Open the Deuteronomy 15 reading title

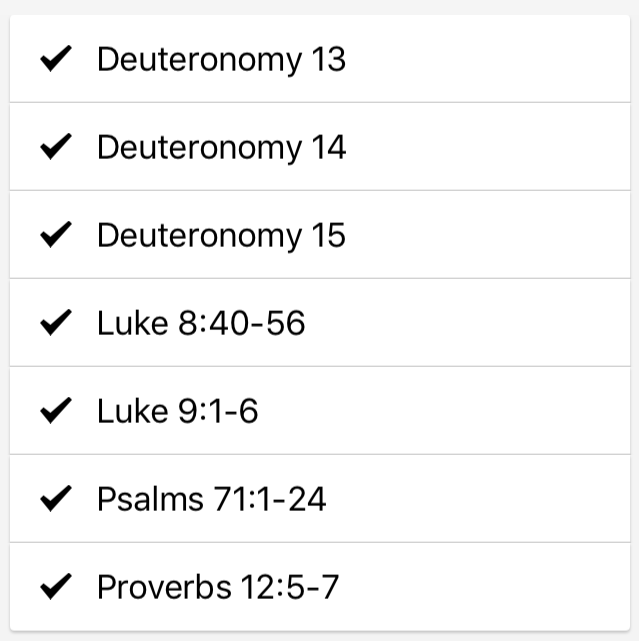pyautogui.click(x=221, y=236)
